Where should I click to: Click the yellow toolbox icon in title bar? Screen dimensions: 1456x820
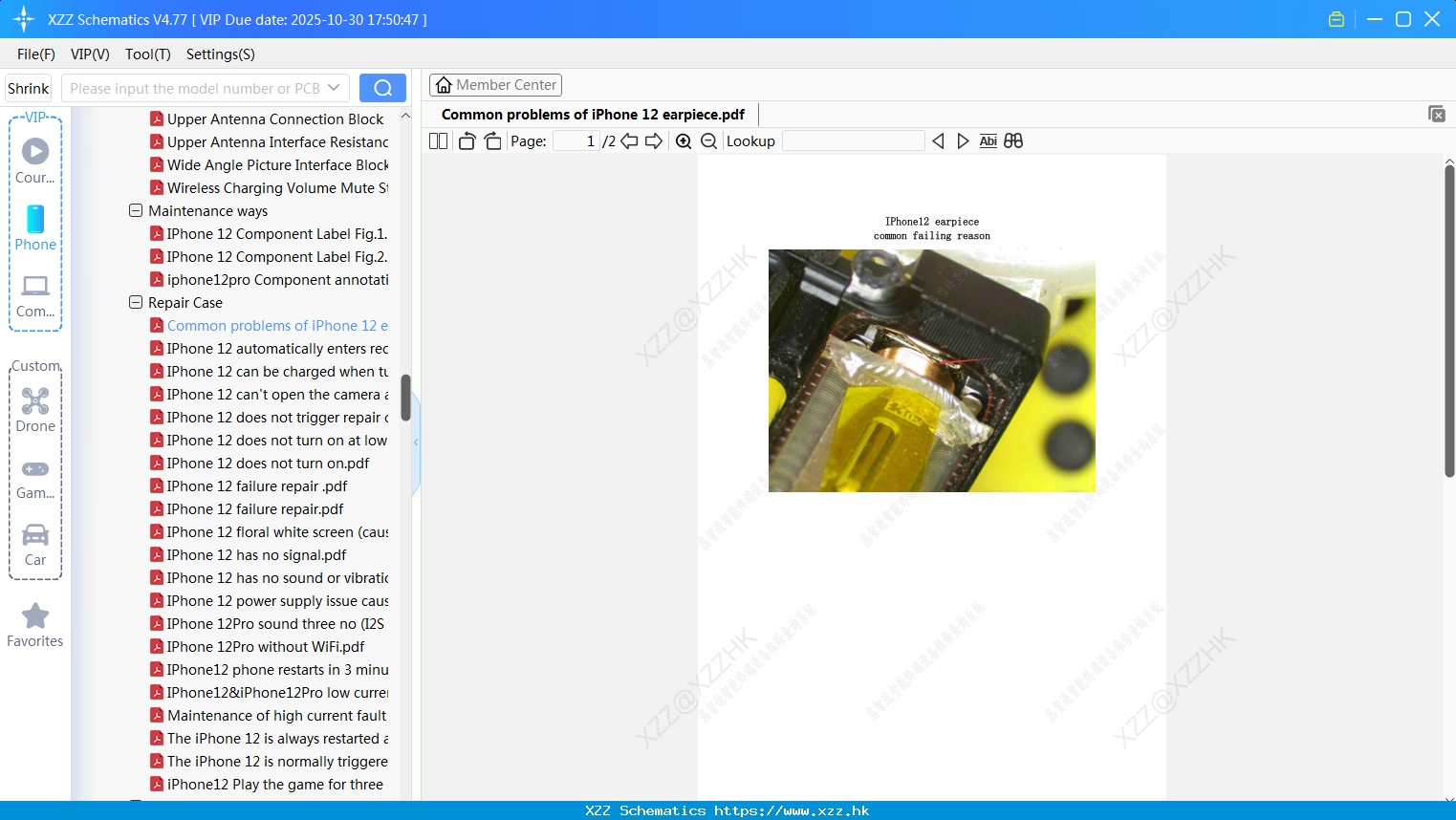pos(1336,19)
